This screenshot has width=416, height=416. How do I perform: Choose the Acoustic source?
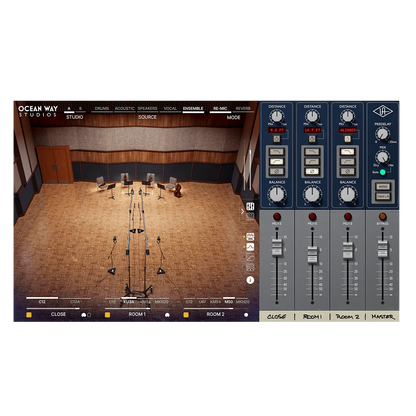click(125, 109)
